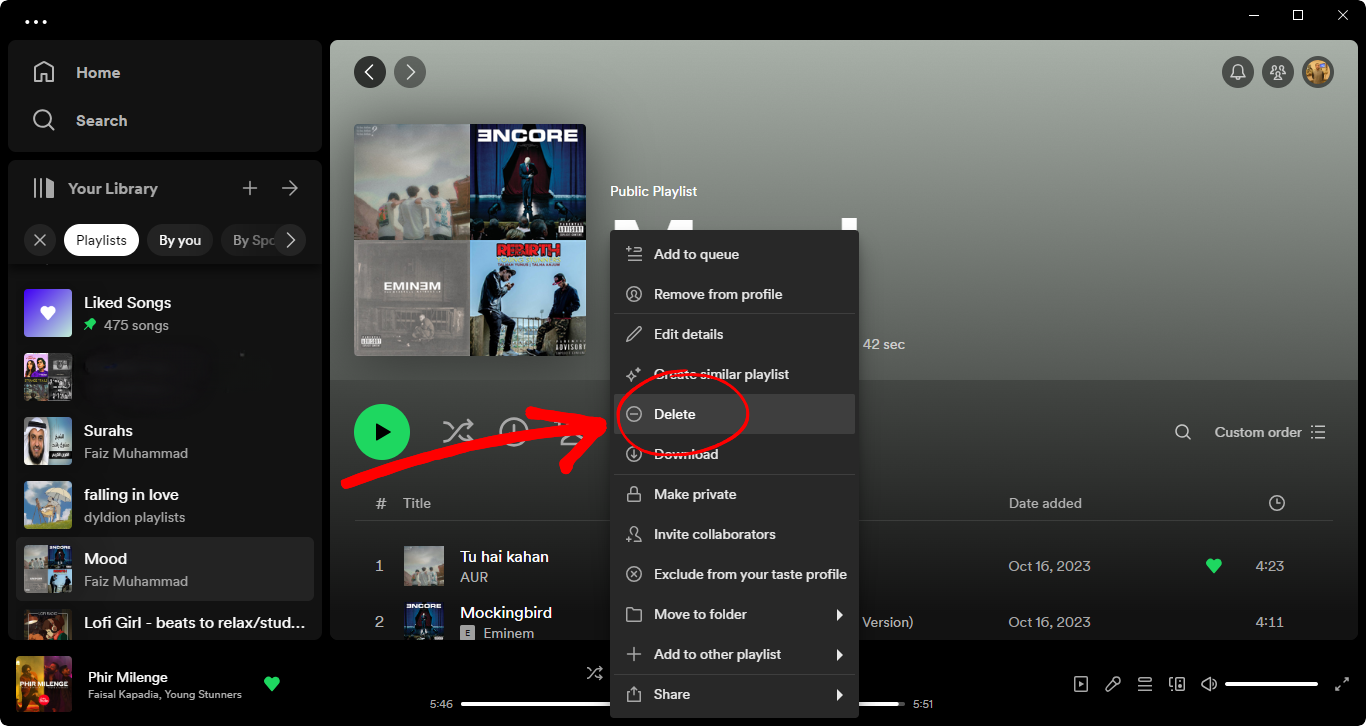Create a new playlist with the plus icon
Viewport: 1366px width, 726px height.
point(250,188)
